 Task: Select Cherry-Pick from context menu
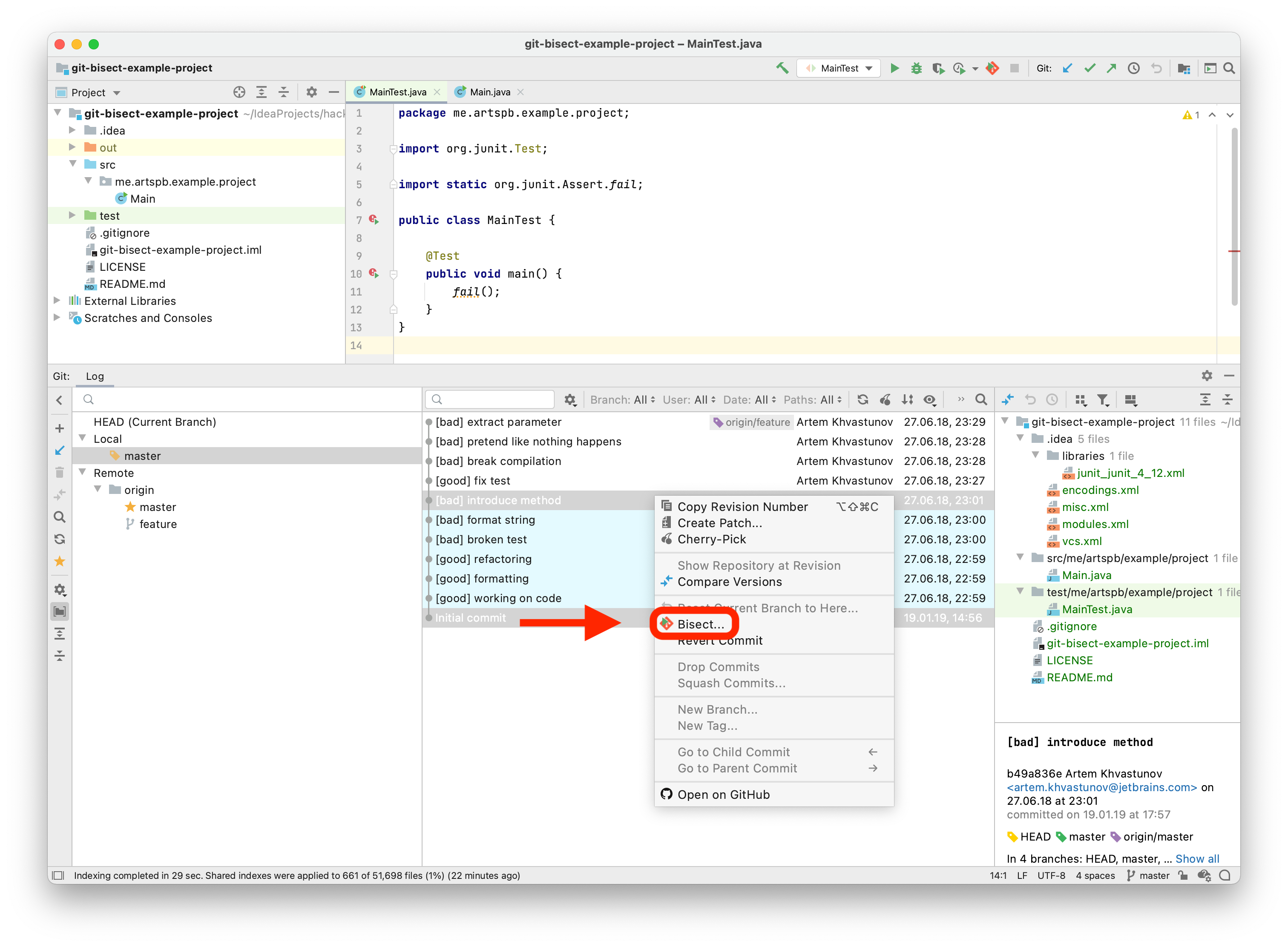coord(713,539)
